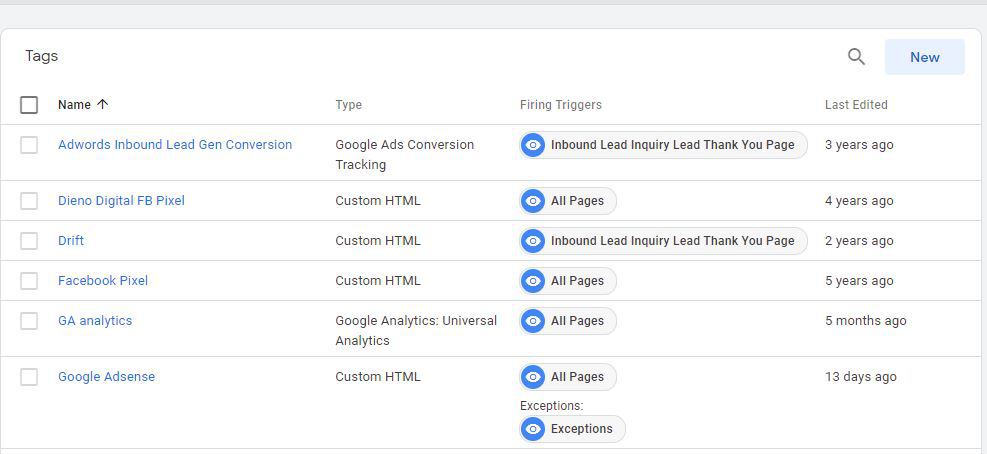This screenshot has height=454, width=987.
Task: Click eye icon in GA analytics trigger
Action: [533, 321]
